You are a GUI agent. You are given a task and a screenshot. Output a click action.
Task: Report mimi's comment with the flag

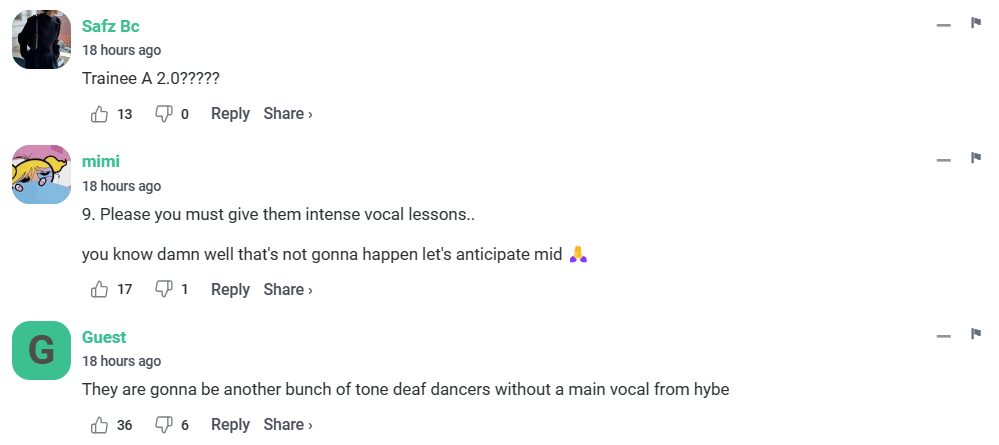tap(976, 159)
